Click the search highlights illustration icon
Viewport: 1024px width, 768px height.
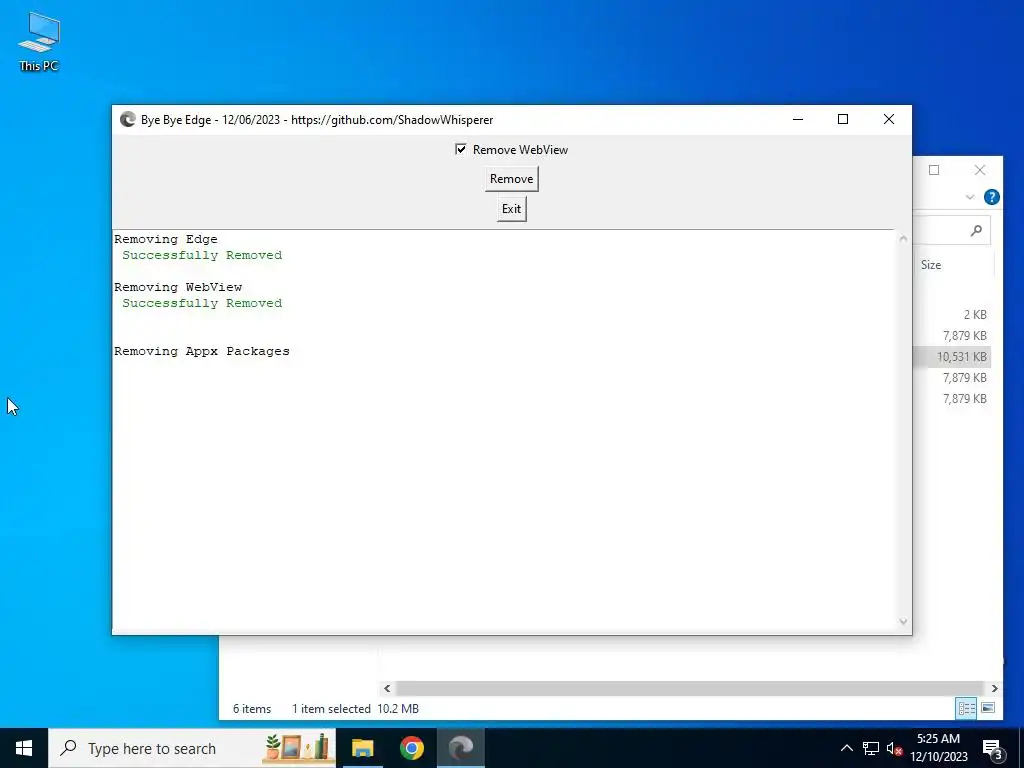click(297, 748)
